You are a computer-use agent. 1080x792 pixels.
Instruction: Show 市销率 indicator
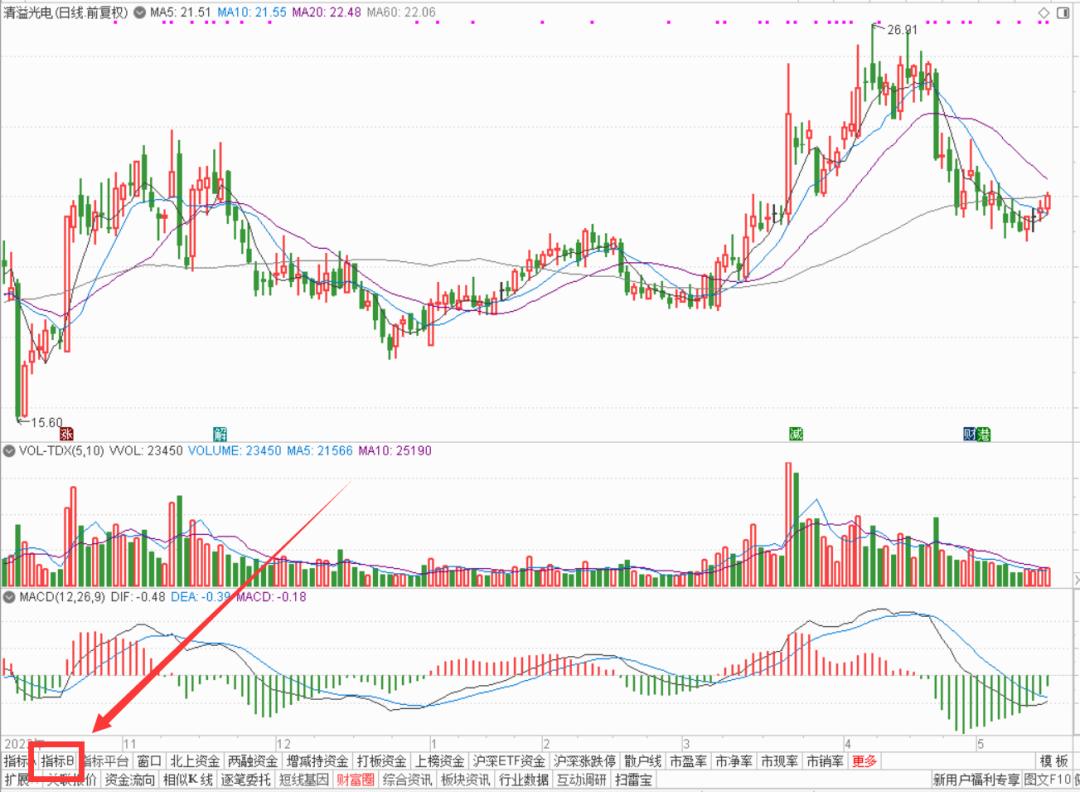tap(824, 761)
